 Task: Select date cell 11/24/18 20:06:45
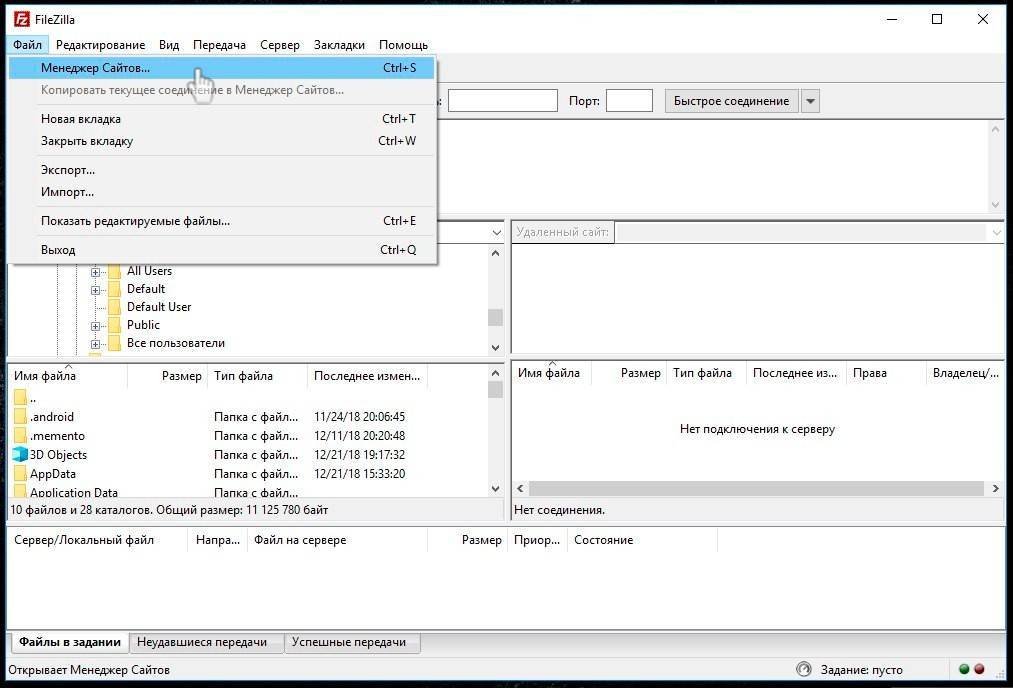[359, 417]
